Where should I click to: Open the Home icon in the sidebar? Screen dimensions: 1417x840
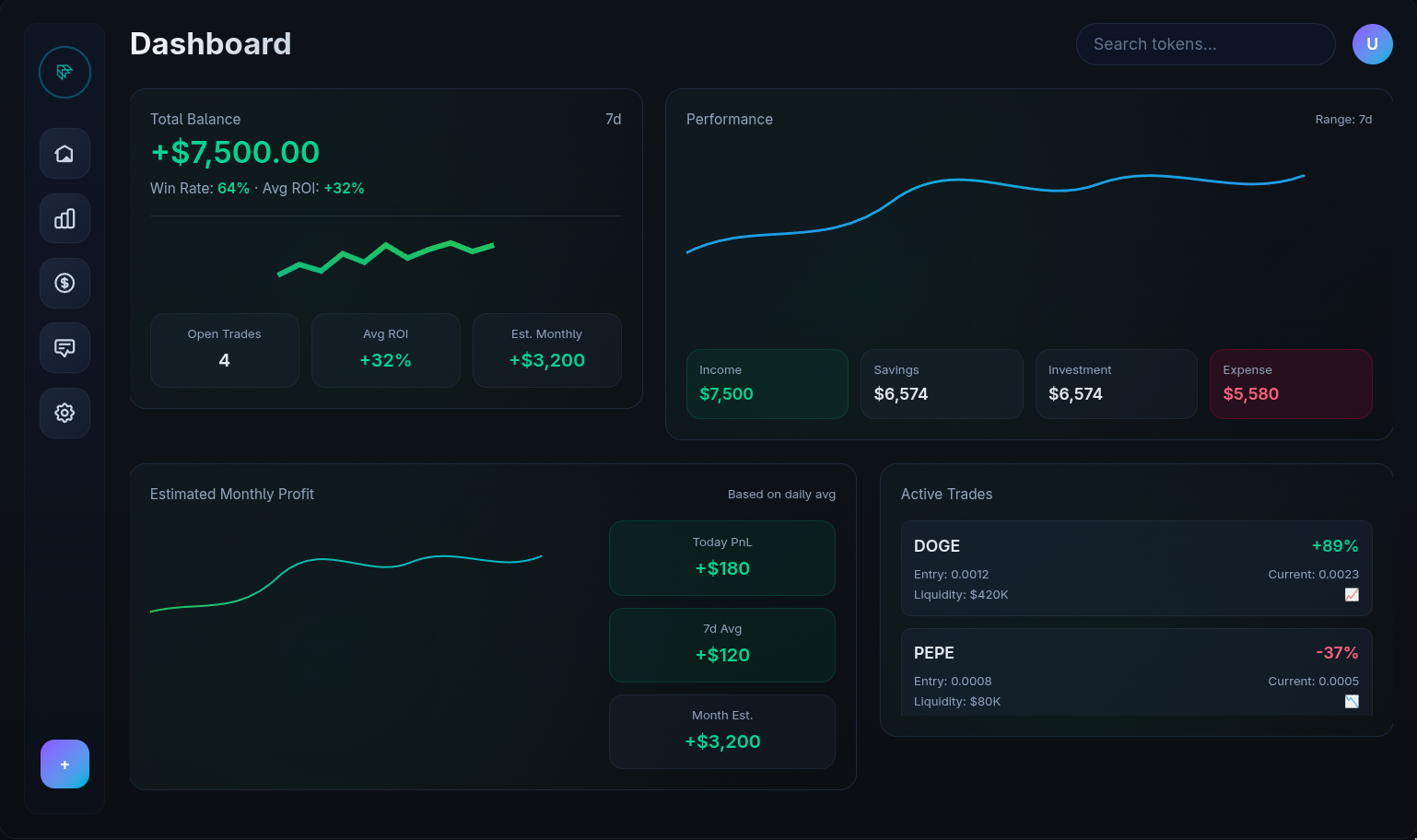click(x=64, y=153)
